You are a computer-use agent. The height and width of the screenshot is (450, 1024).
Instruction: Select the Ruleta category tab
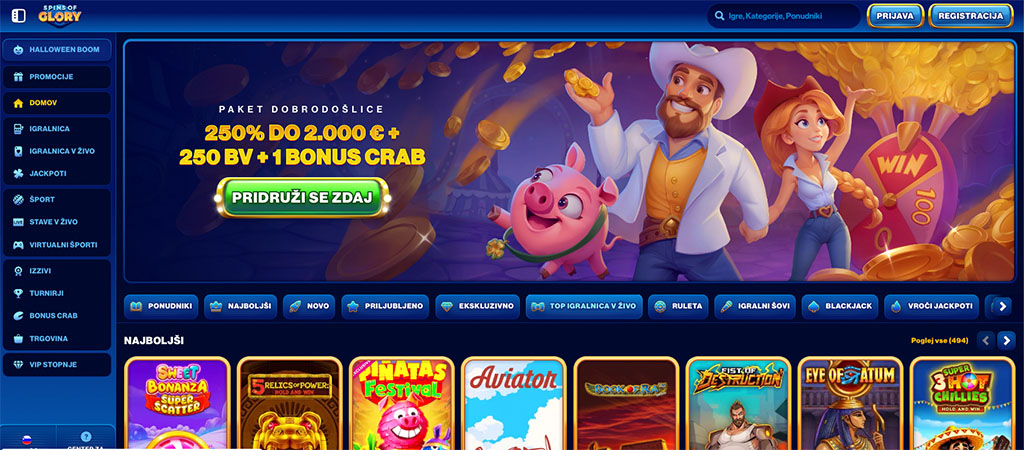point(678,306)
